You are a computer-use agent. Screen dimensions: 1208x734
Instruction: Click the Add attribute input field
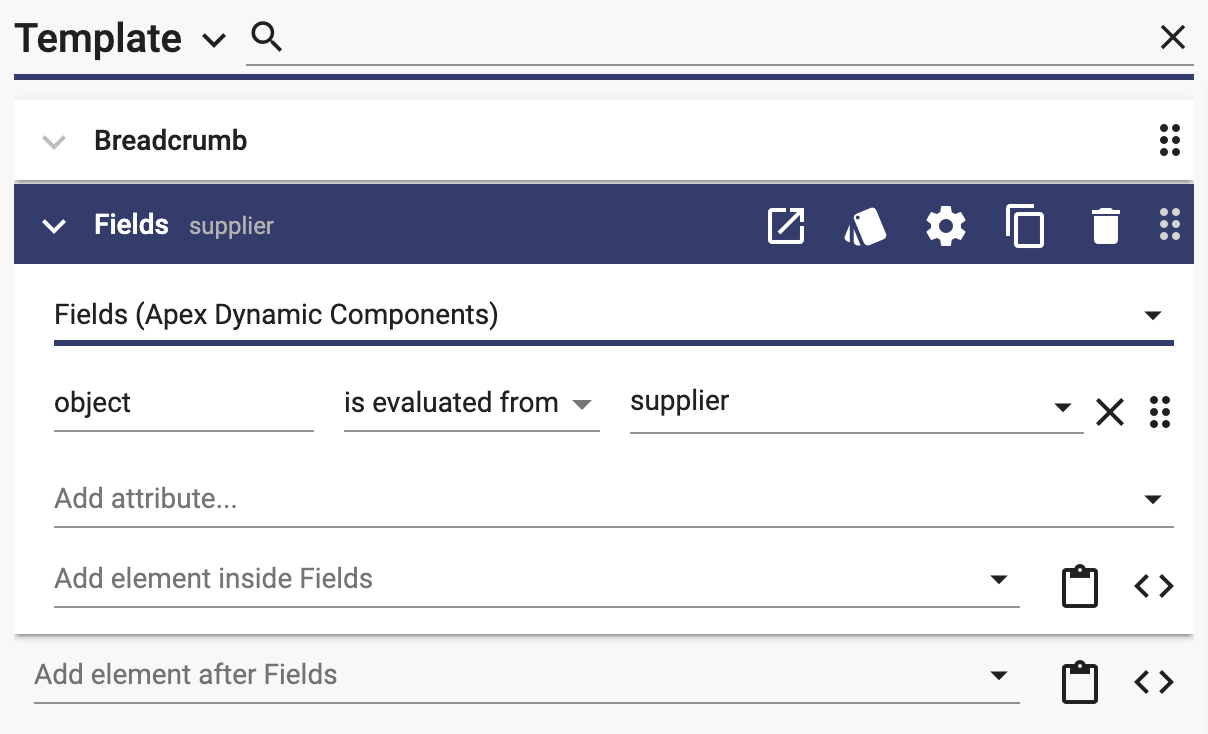613,498
